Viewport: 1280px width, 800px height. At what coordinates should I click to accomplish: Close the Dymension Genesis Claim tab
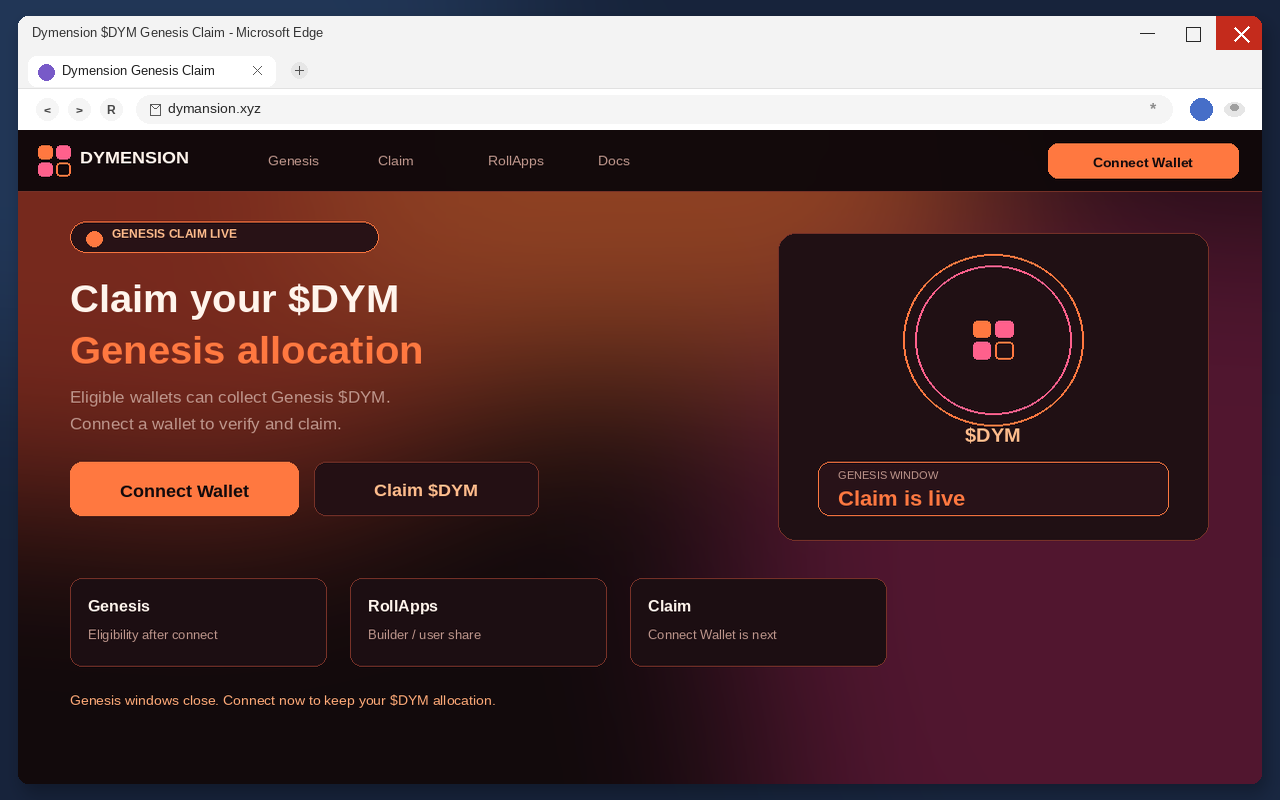pyautogui.click(x=257, y=71)
